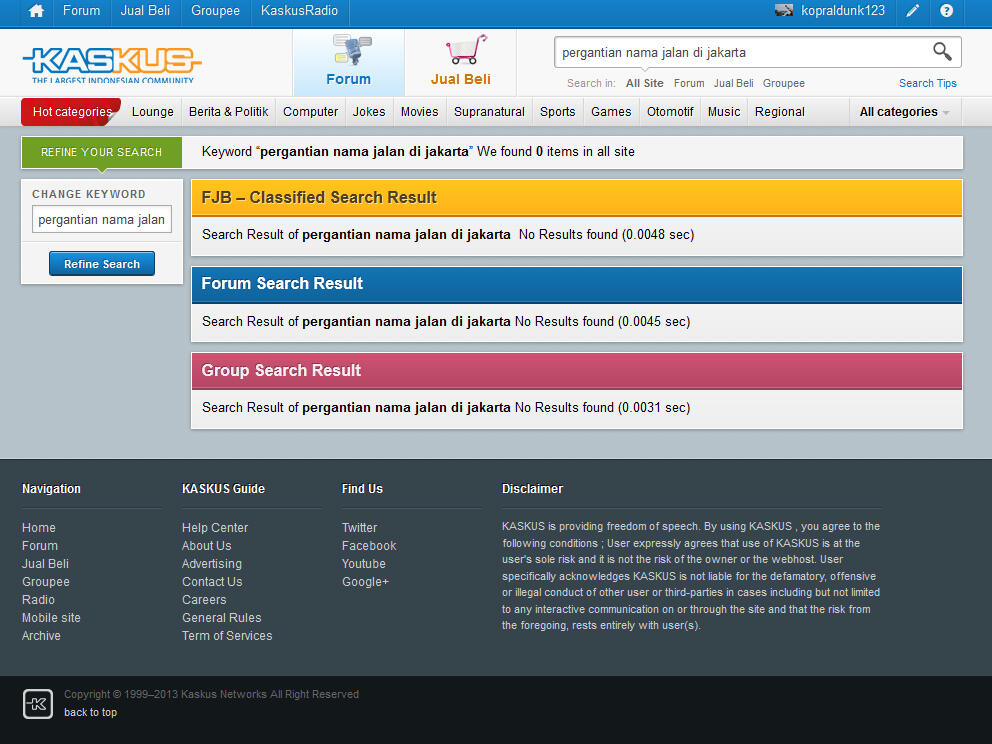Open footer Forum navigation link
This screenshot has height=744, width=992.
pos(40,545)
